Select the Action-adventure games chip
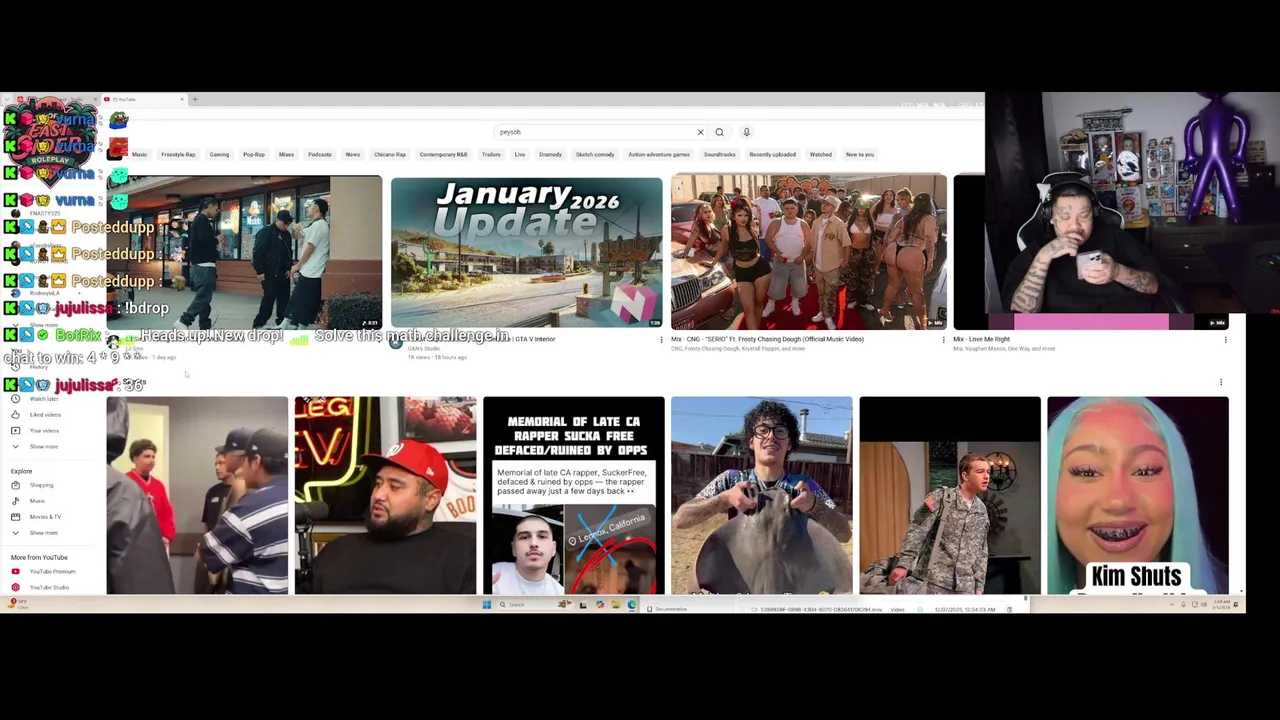 coord(659,155)
